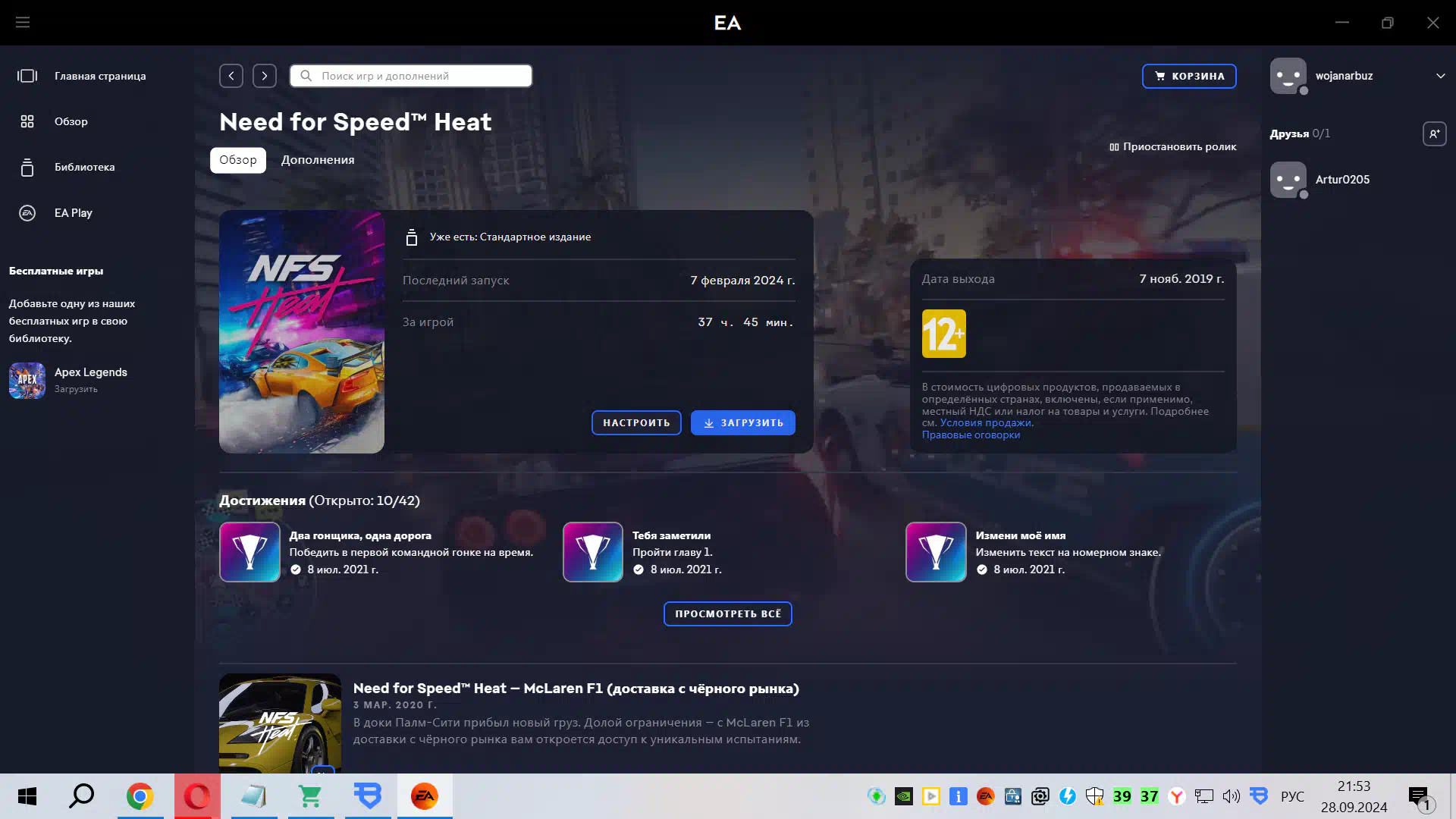Viewport: 1456px width, 819px height.
Task: Open McLaren F1 news thumbnail
Action: pyautogui.click(x=280, y=723)
